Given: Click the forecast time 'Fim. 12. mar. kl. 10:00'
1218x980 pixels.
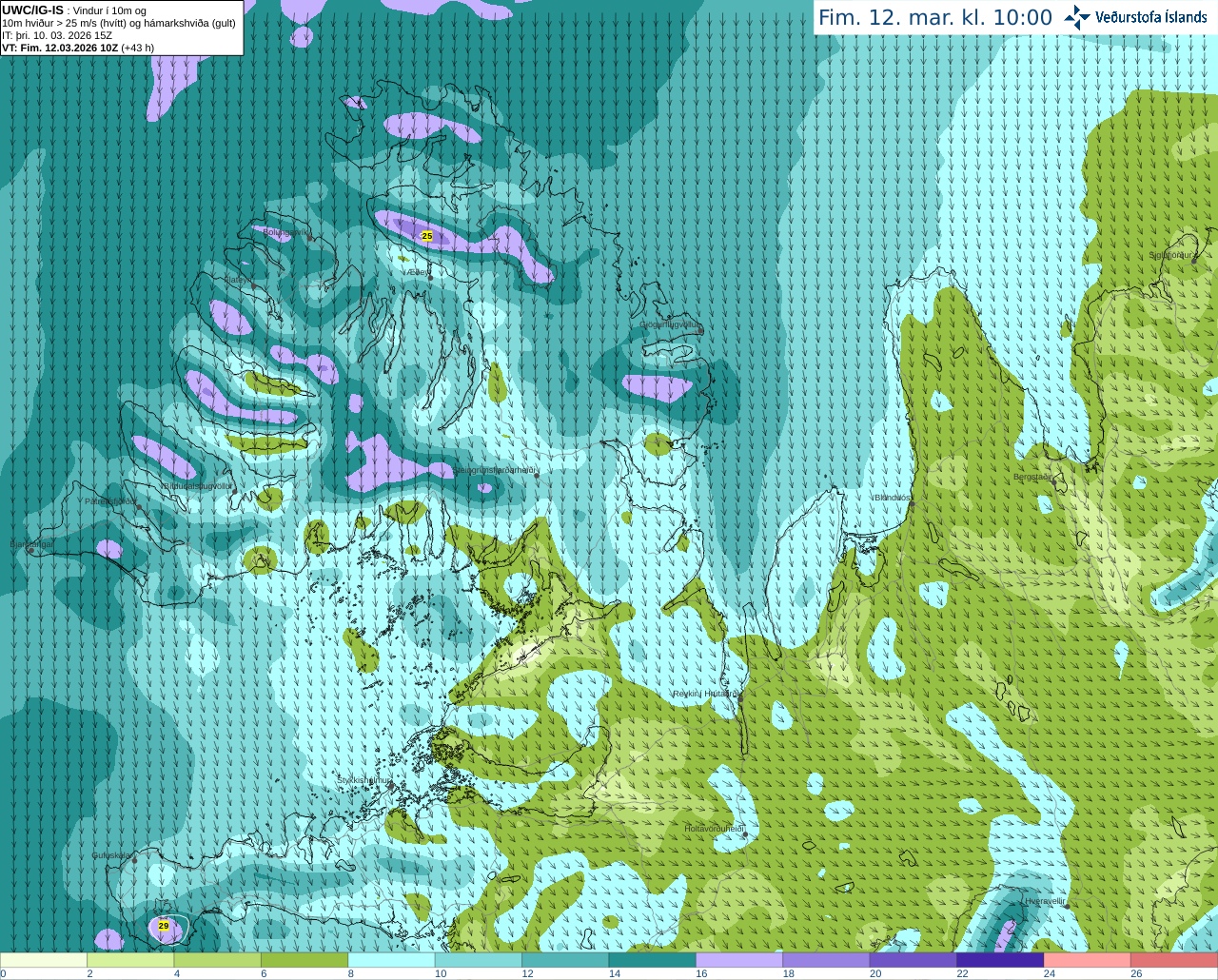Looking at the screenshot, I should click(x=935, y=18).
